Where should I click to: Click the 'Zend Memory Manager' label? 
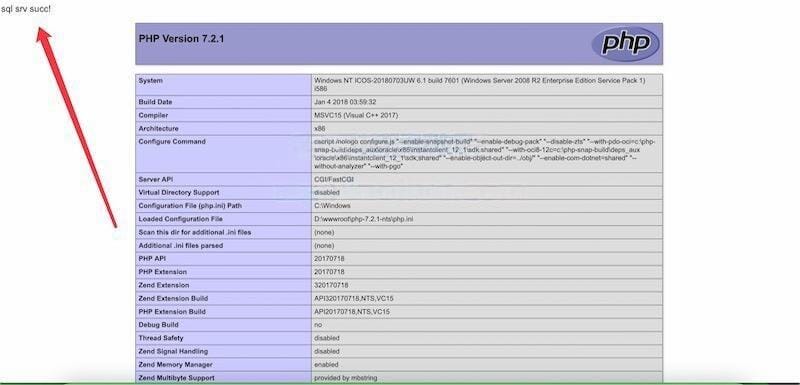pyautogui.click(x=176, y=365)
